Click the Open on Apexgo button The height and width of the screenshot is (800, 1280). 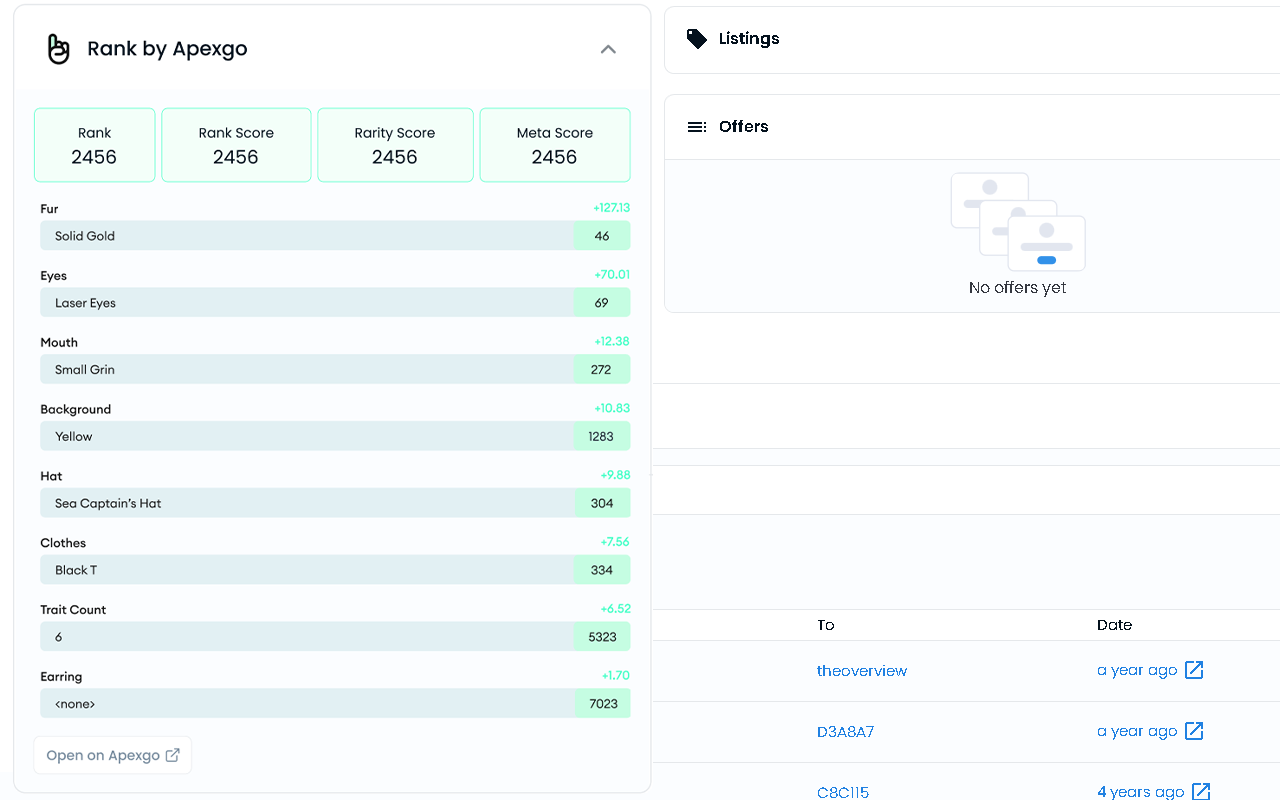click(113, 755)
